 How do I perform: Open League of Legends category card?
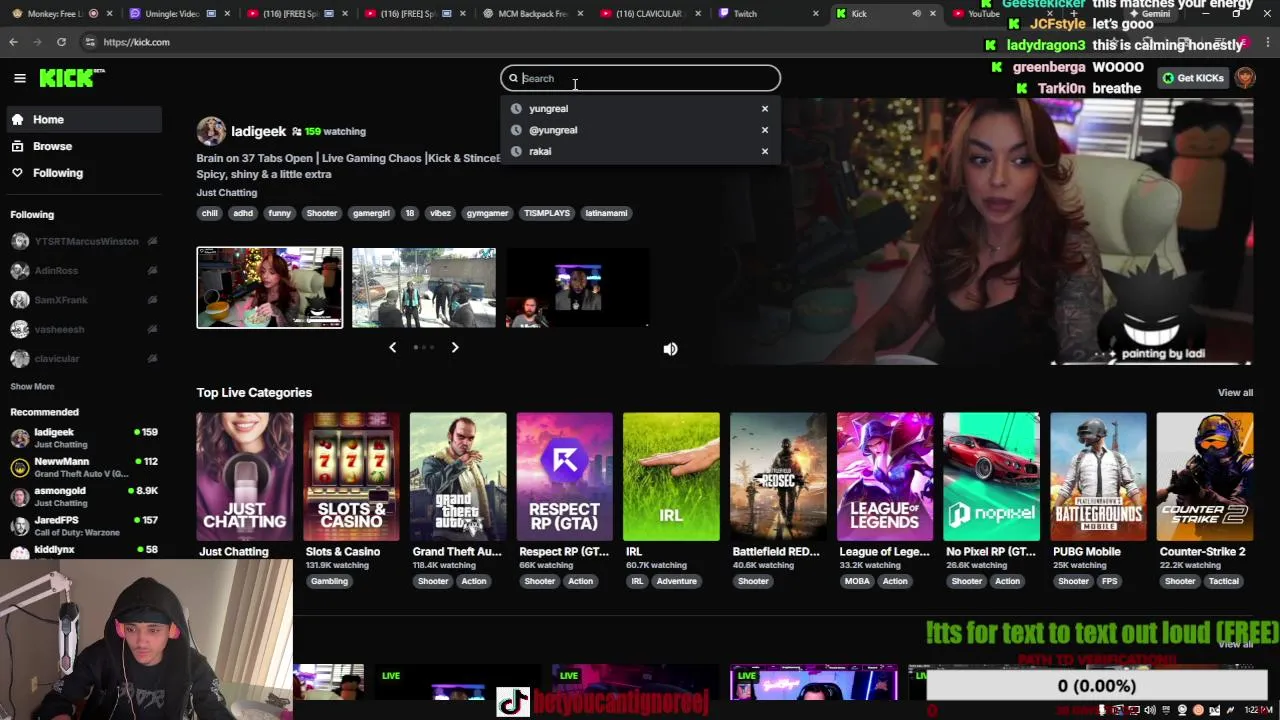pos(885,476)
